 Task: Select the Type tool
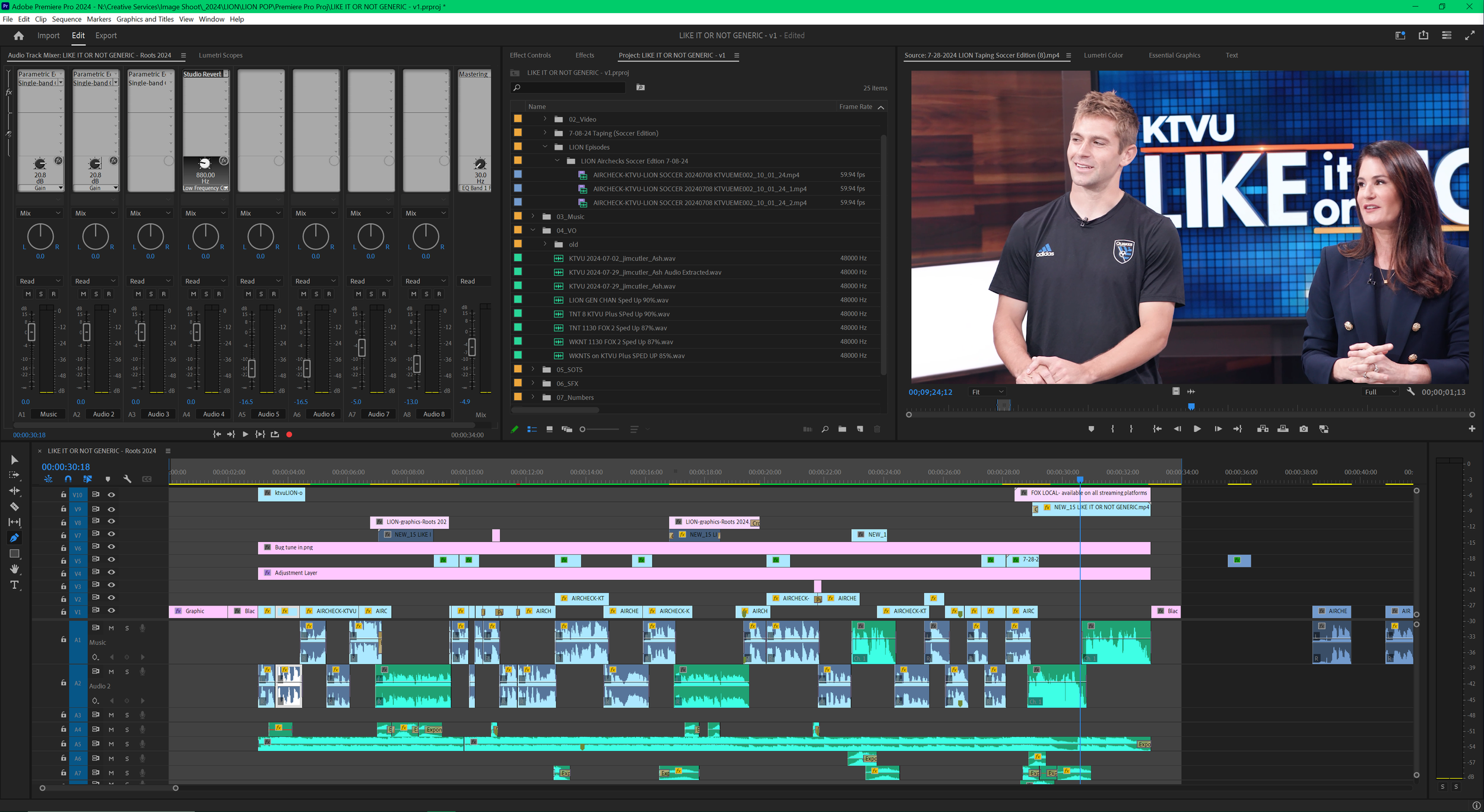[14, 585]
